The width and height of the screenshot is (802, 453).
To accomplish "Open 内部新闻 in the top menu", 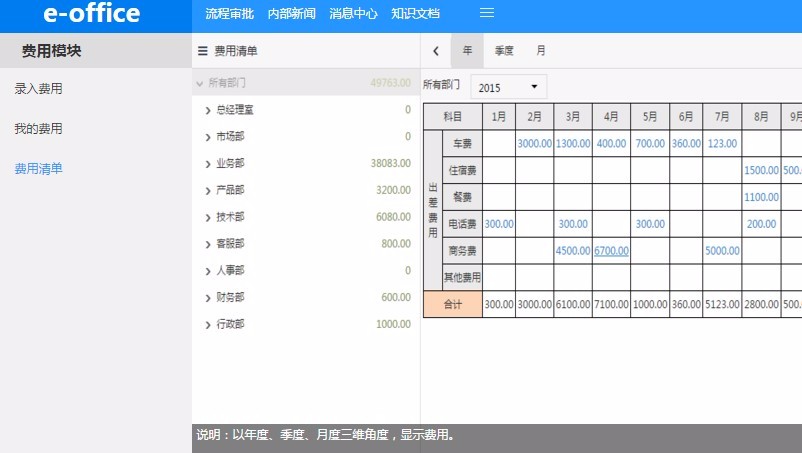I will click(292, 14).
